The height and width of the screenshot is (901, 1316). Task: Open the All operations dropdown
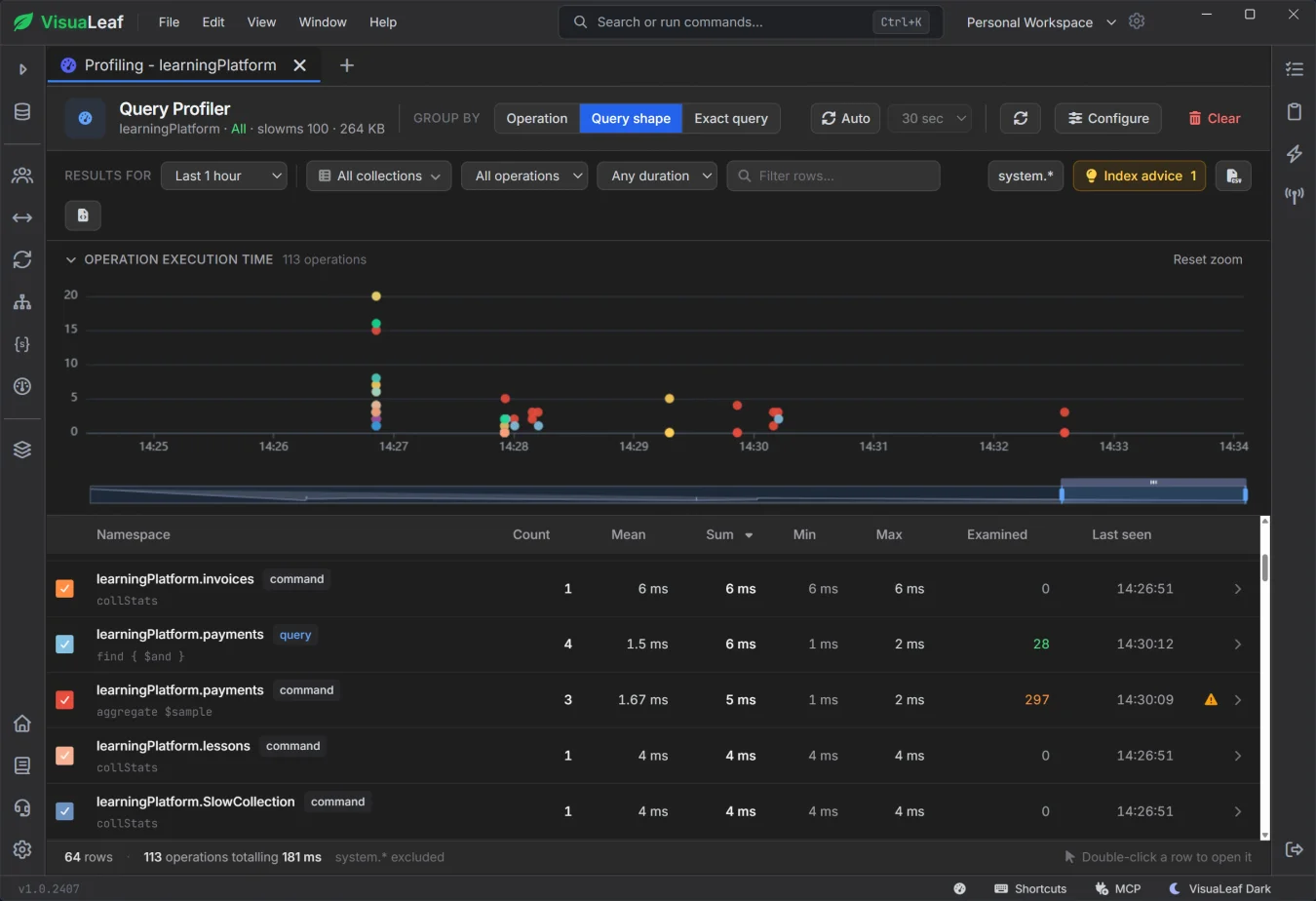(x=524, y=176)
